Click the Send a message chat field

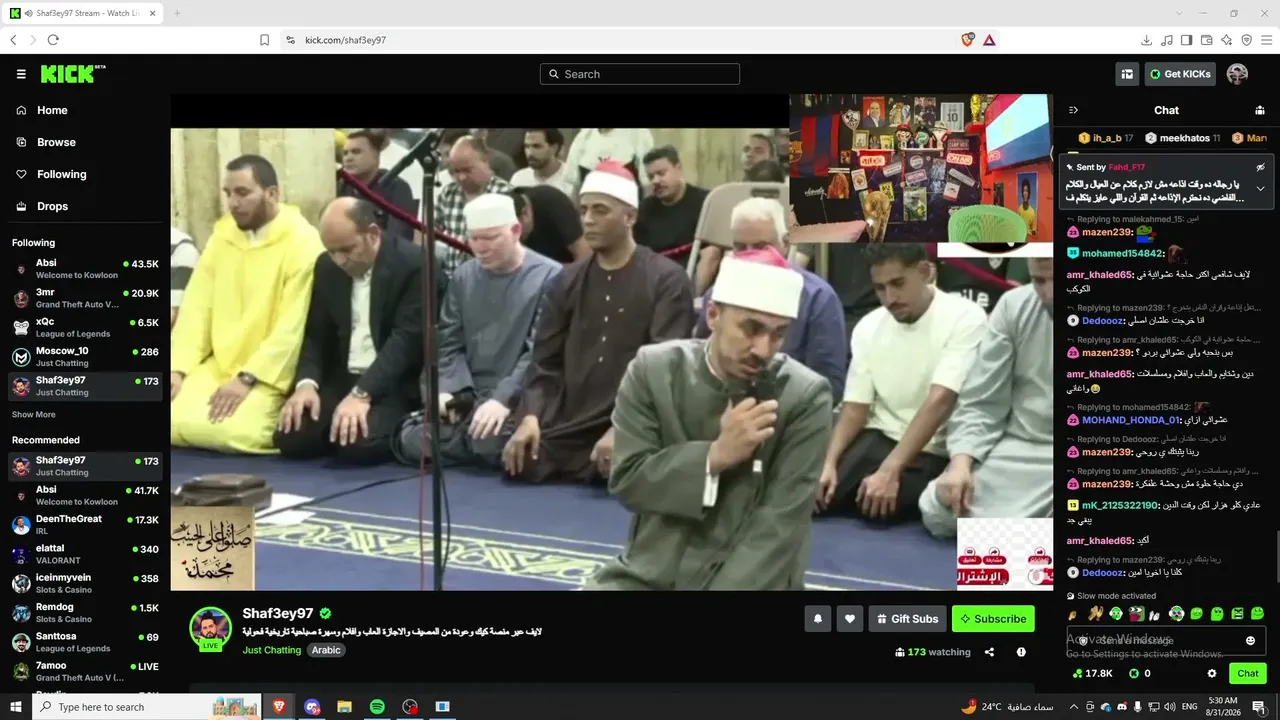1166,640
